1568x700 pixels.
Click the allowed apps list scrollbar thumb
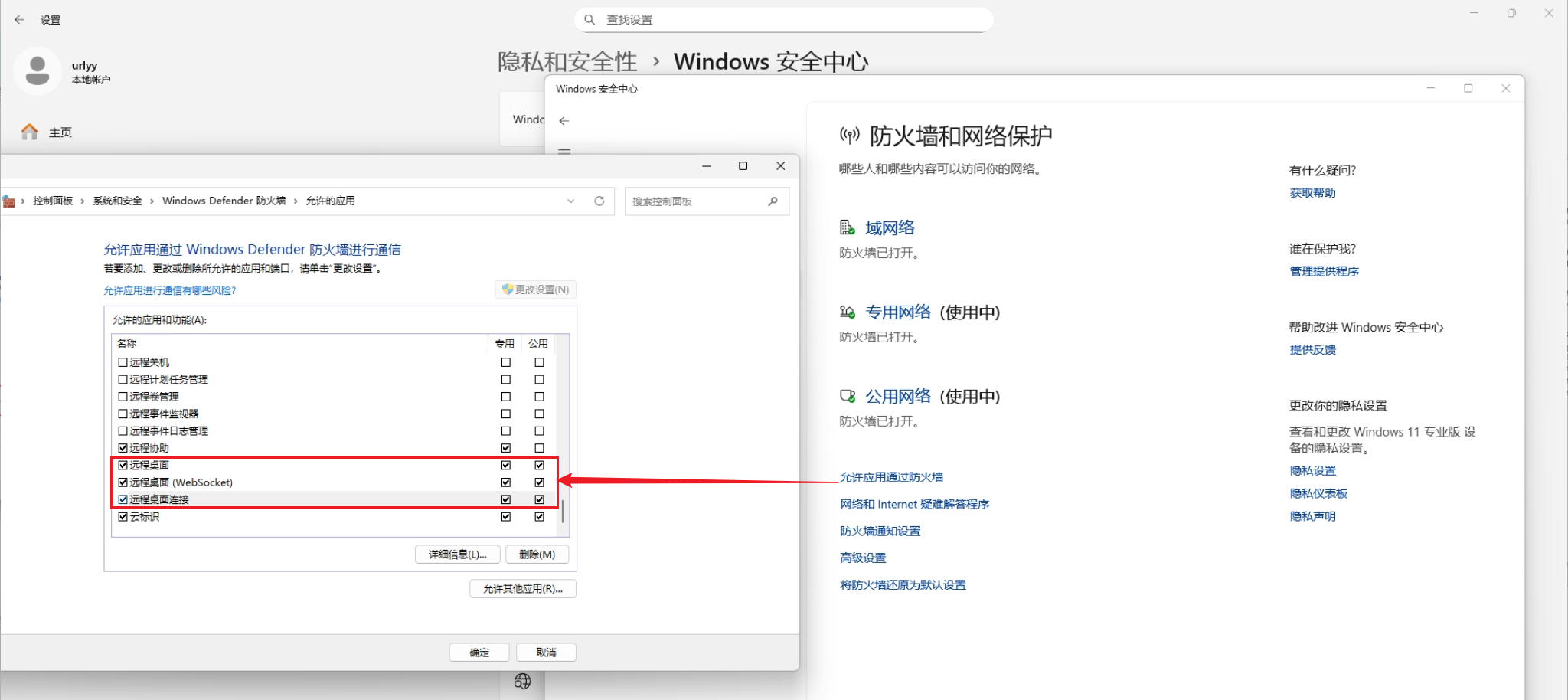(x=563, y=512)
